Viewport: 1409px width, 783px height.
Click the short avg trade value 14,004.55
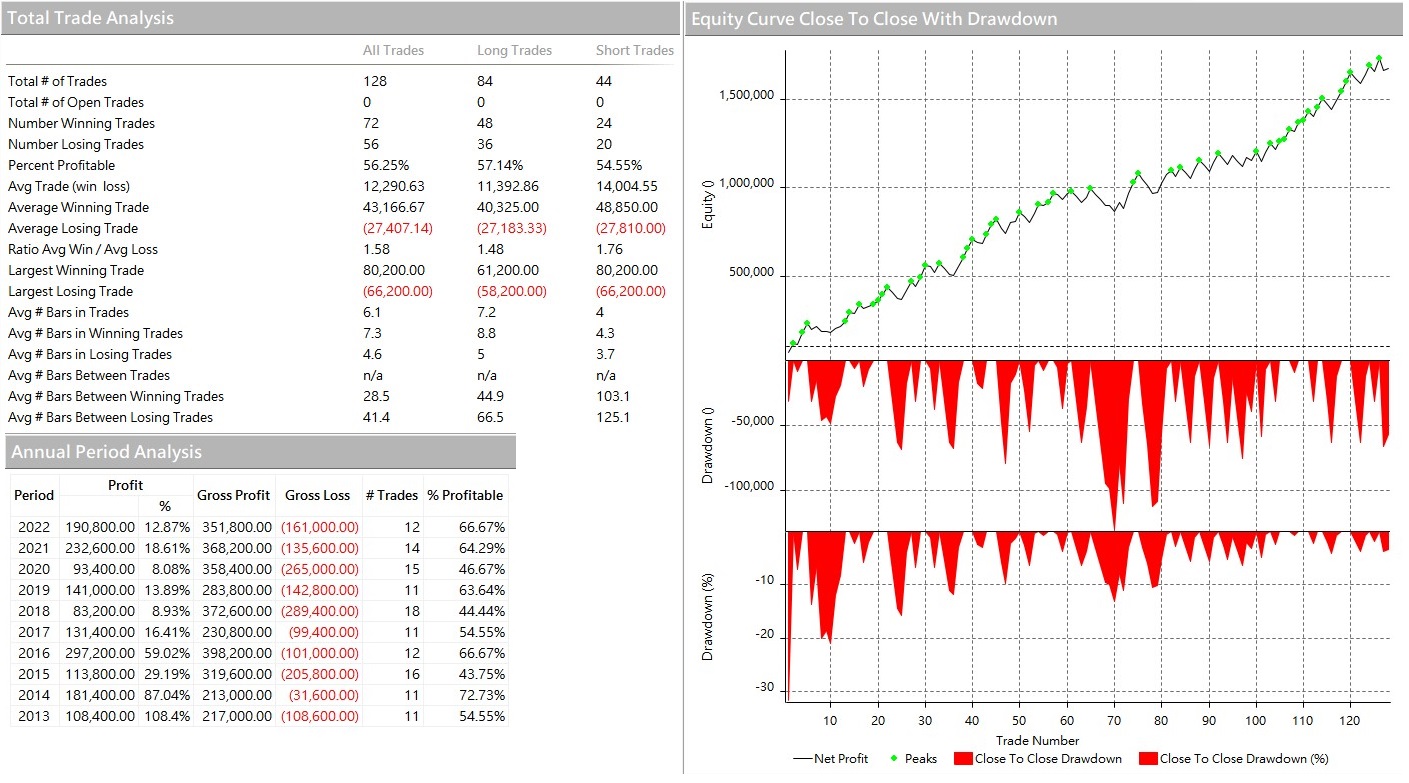point(626,187)
